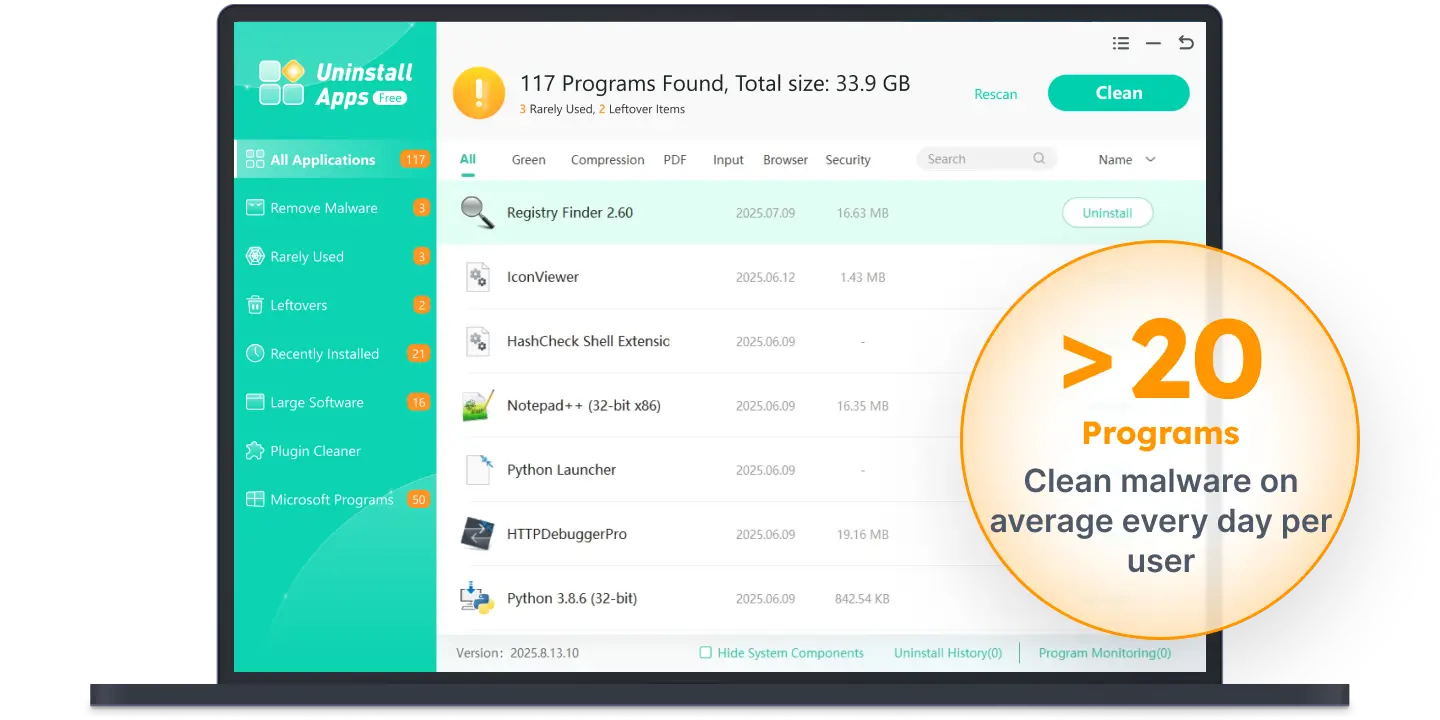Open Program Monitoring(0)
The width and height of the screenshot is (1440, 720).
tap(1105, 653)
